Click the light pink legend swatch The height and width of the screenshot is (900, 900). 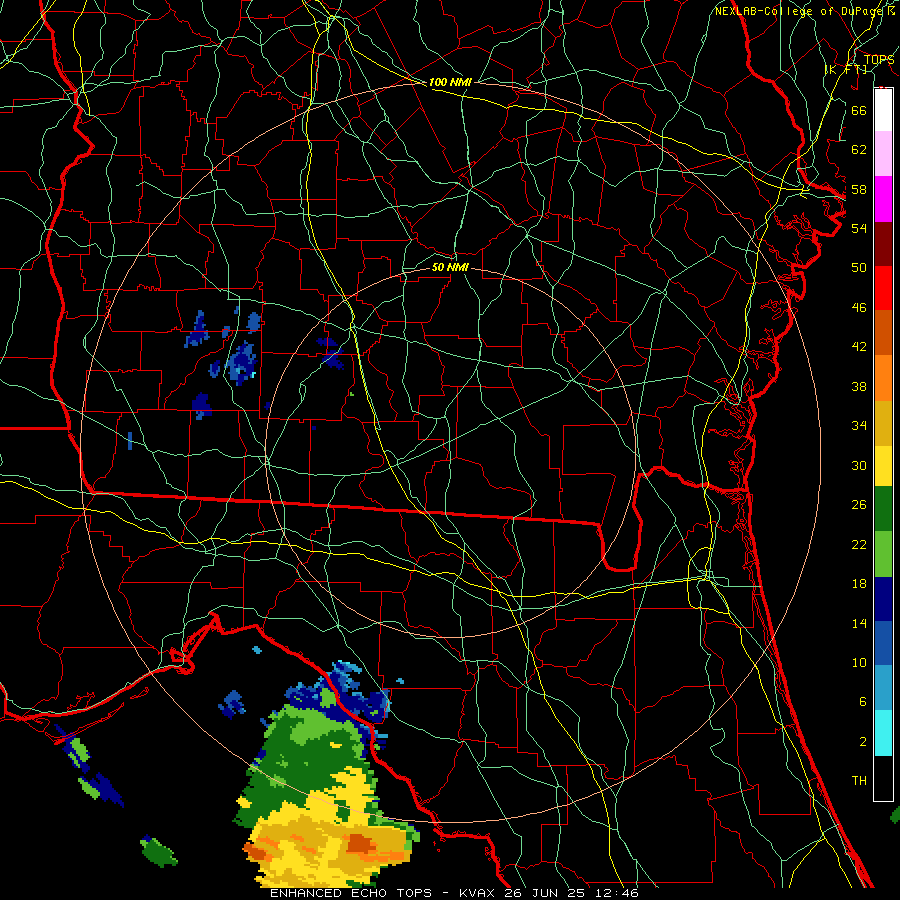(883, 154)
